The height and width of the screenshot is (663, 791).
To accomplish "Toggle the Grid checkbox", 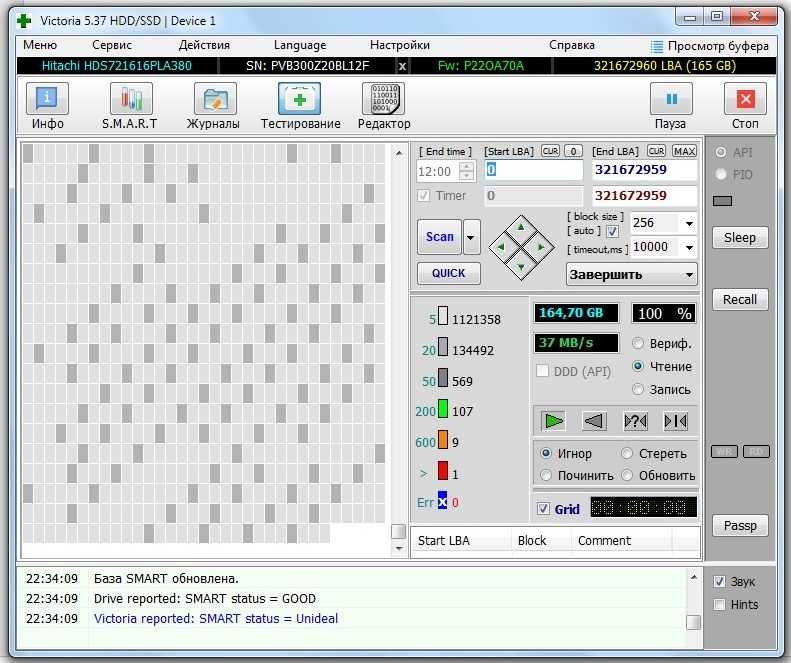I will 543,508.
